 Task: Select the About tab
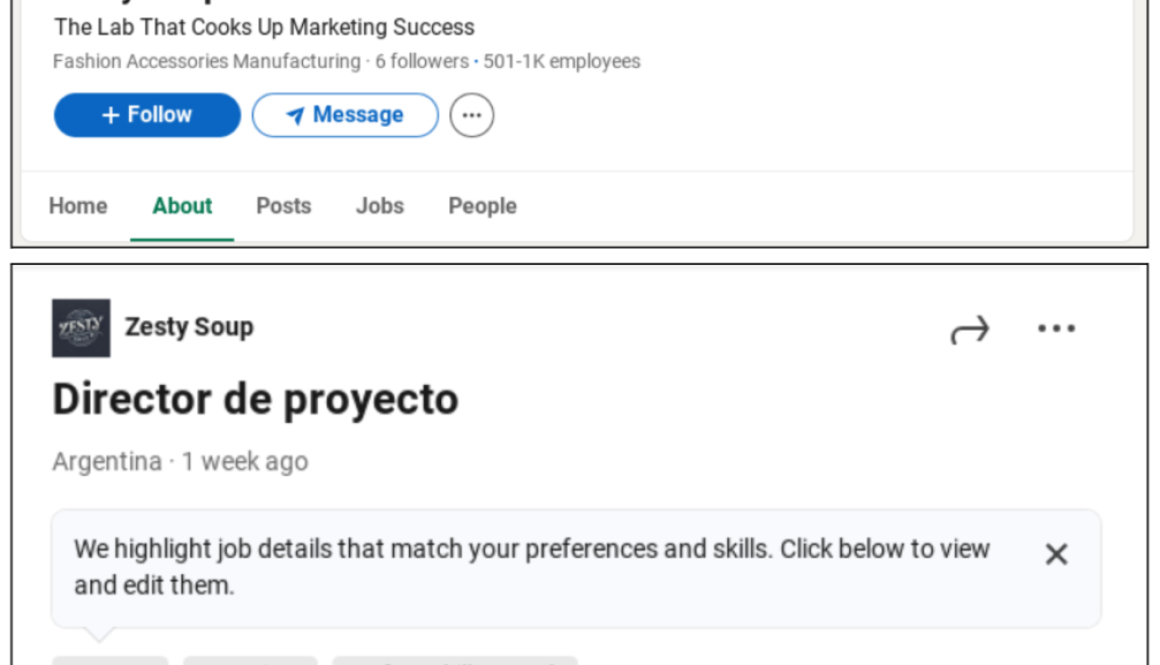click(x=182, y=206)
